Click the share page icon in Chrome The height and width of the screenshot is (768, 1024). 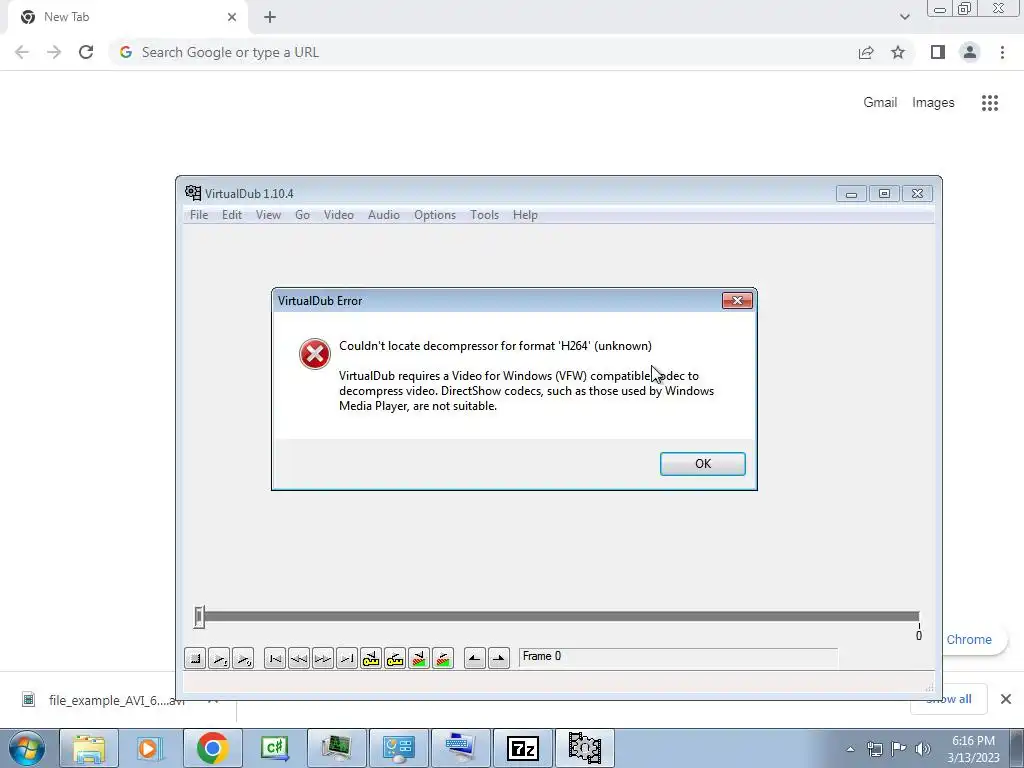tap(866, 52)
